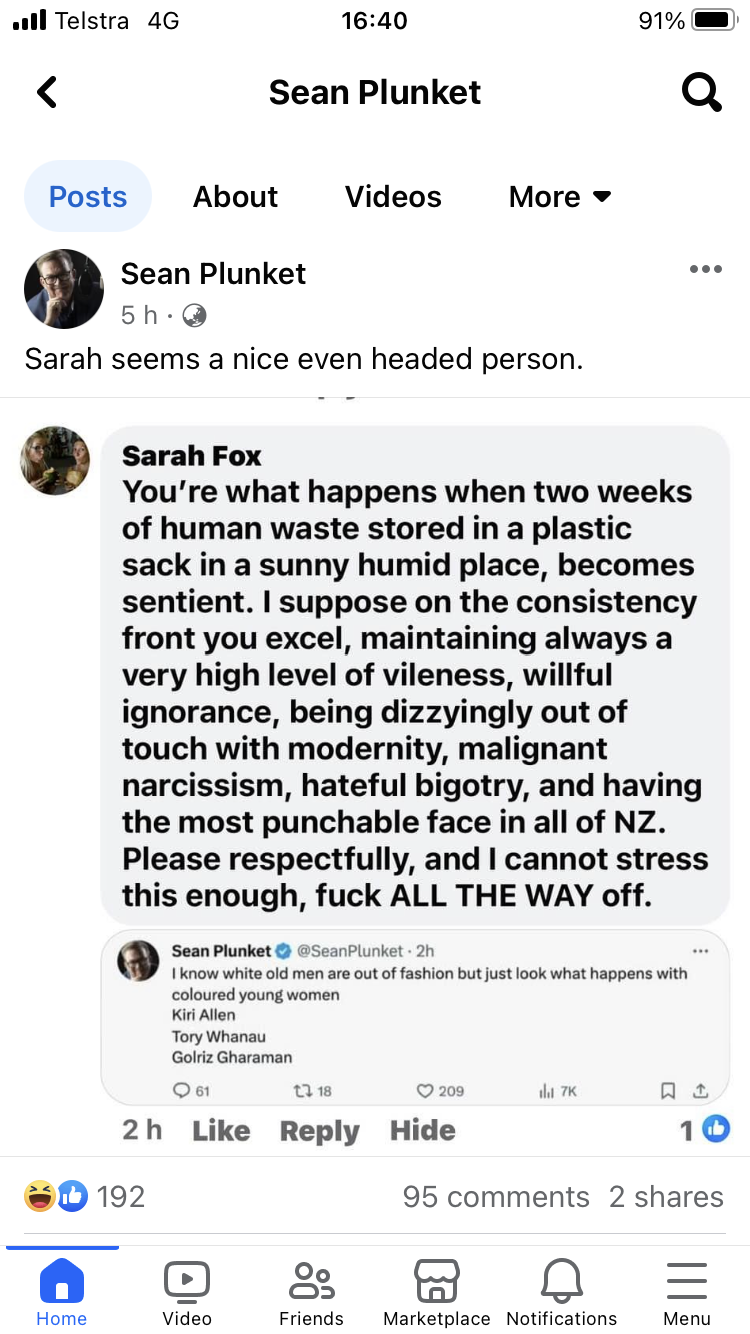Open the Marketplace storefront icon

[x=437, y=1280]
